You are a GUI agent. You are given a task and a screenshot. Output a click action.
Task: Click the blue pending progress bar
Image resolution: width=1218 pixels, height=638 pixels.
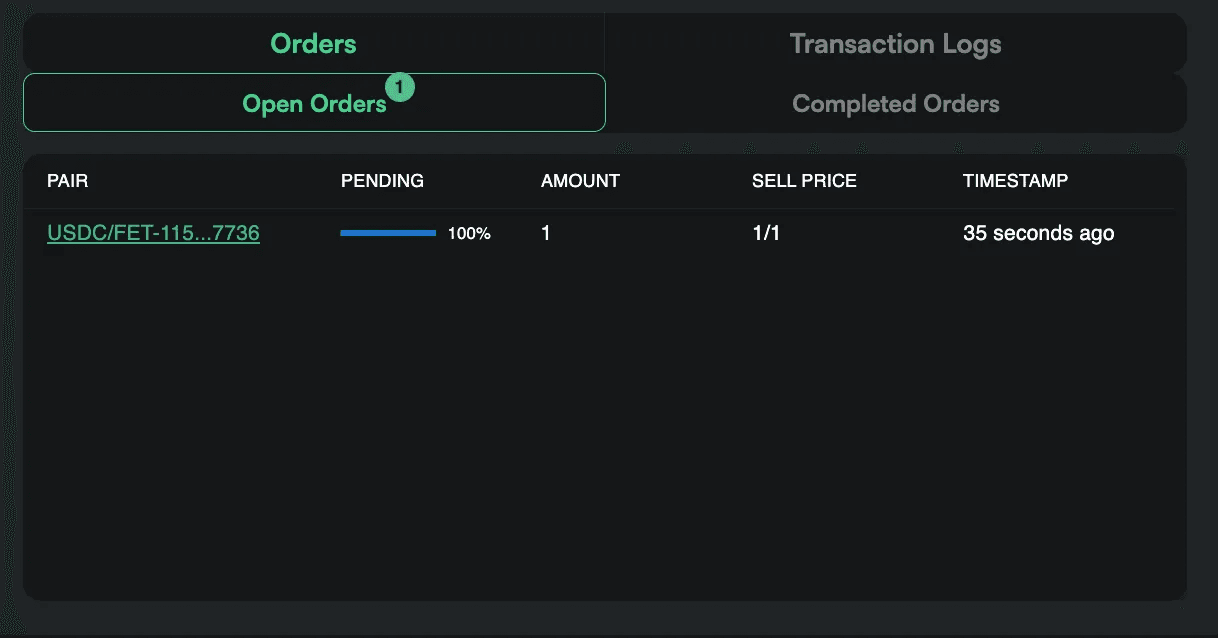388,233
